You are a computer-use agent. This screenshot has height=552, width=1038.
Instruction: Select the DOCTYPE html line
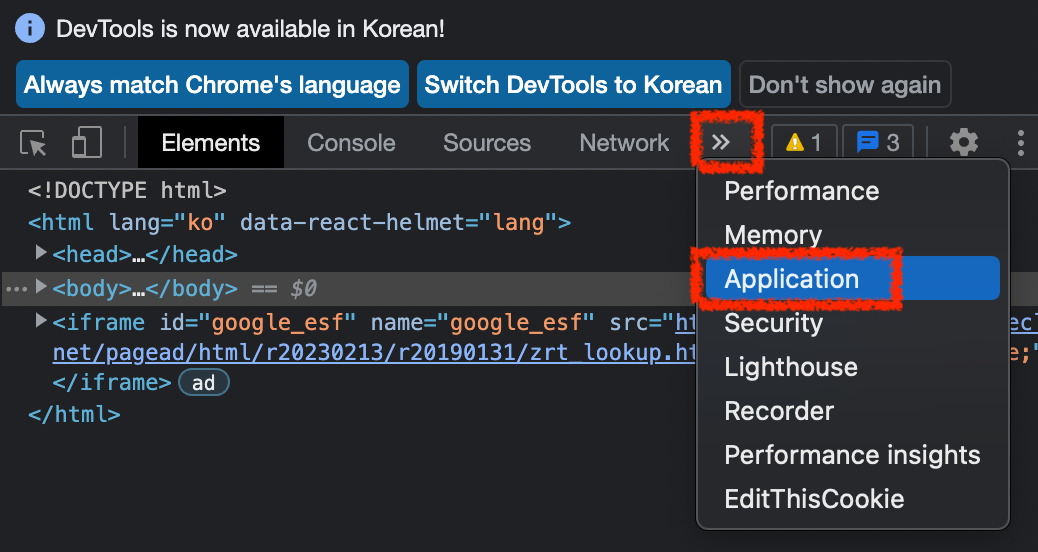tap(127, 191)
